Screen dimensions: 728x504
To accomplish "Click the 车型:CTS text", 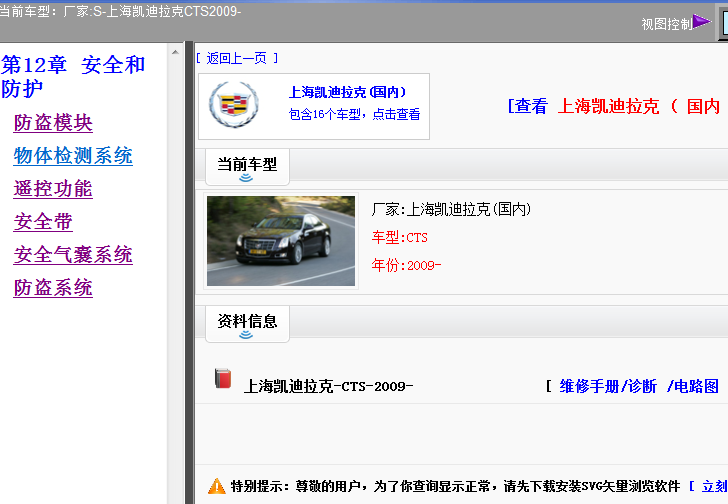I will click(400, 238).
